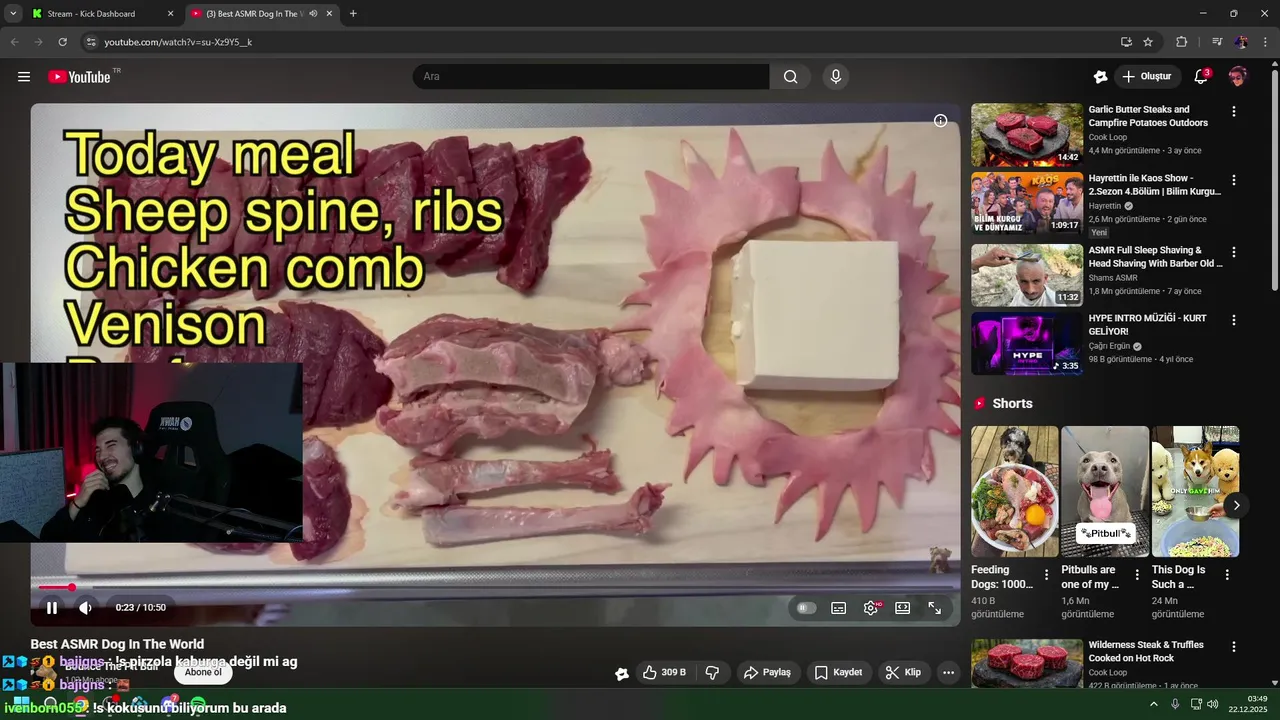The image size is (1280, 720).
Task: Mute the video volume
Action: (86, 607)
